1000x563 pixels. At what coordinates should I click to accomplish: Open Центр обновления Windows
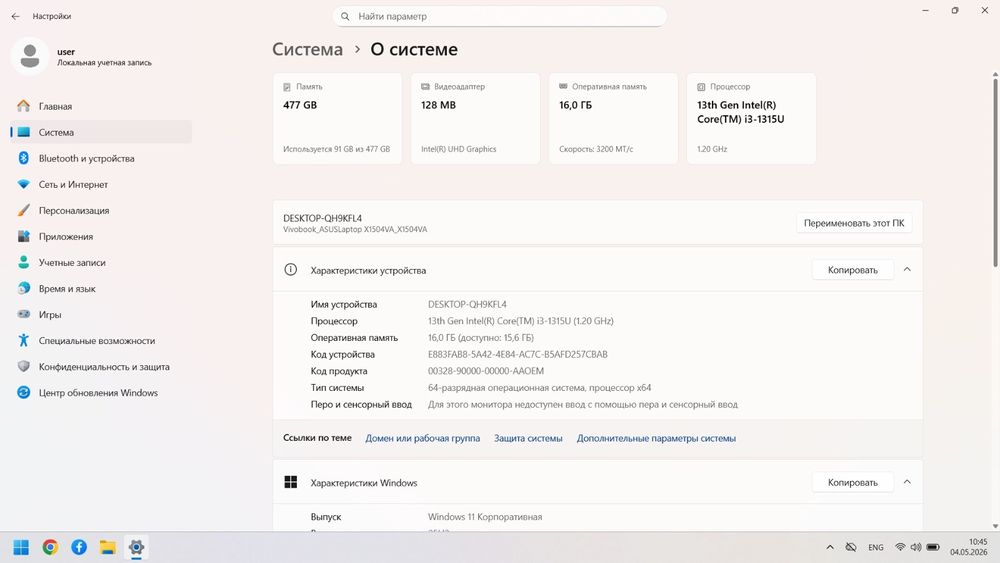pyautogui.click(x=101, y=393)
